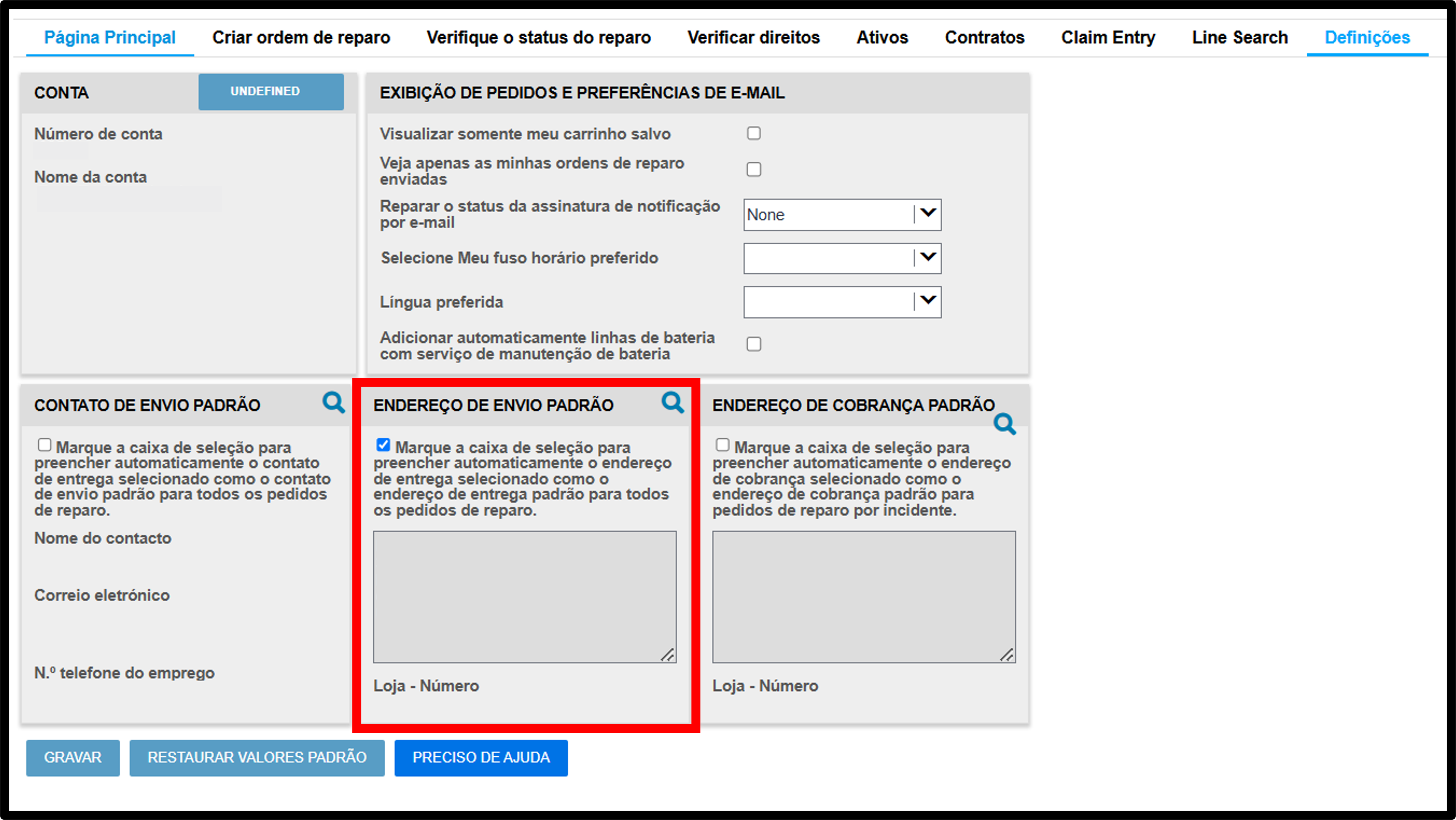Click the PRECISO DE AJUDA button

[x=481, y=757]
